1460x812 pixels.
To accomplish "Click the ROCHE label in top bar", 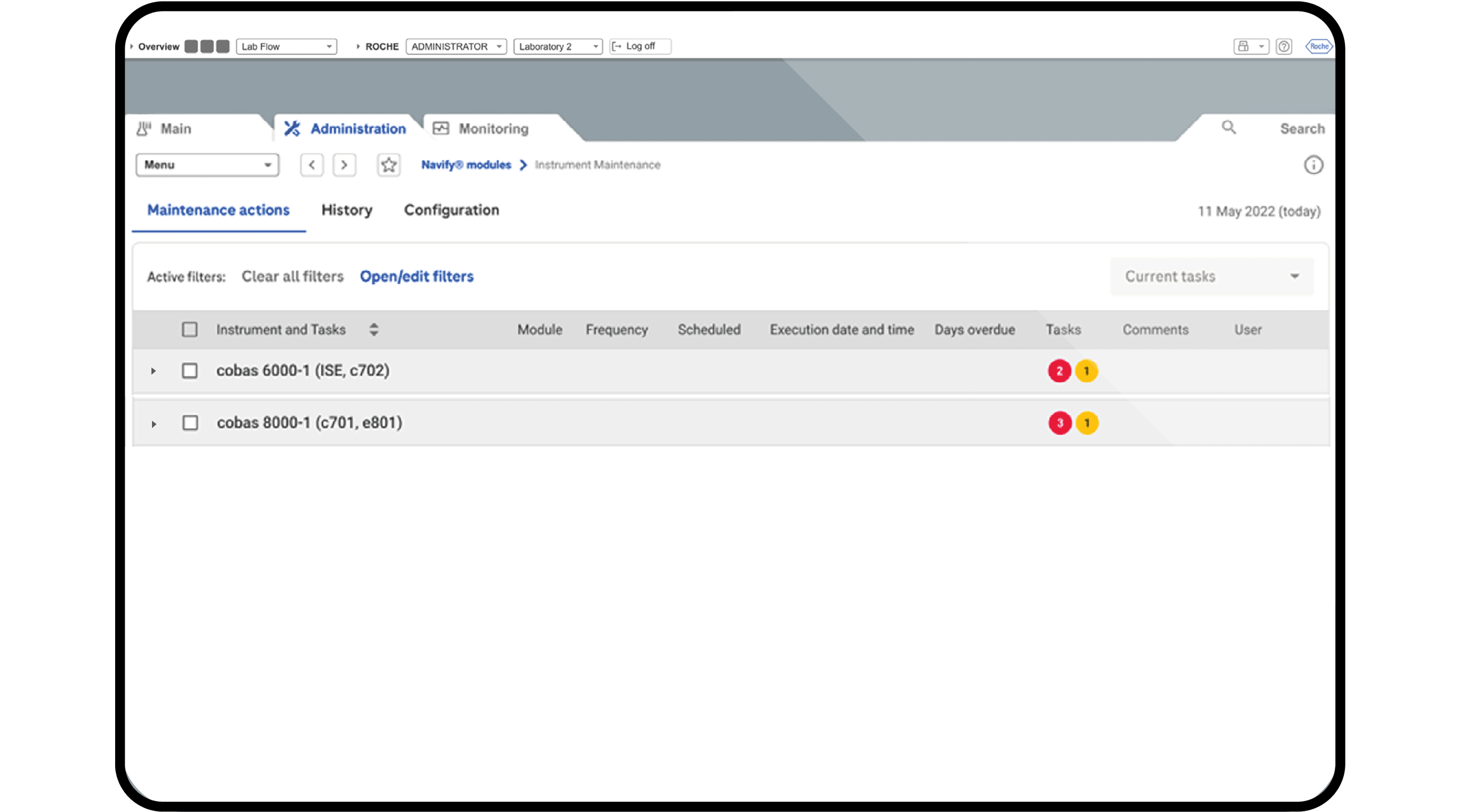I will 382,46.
